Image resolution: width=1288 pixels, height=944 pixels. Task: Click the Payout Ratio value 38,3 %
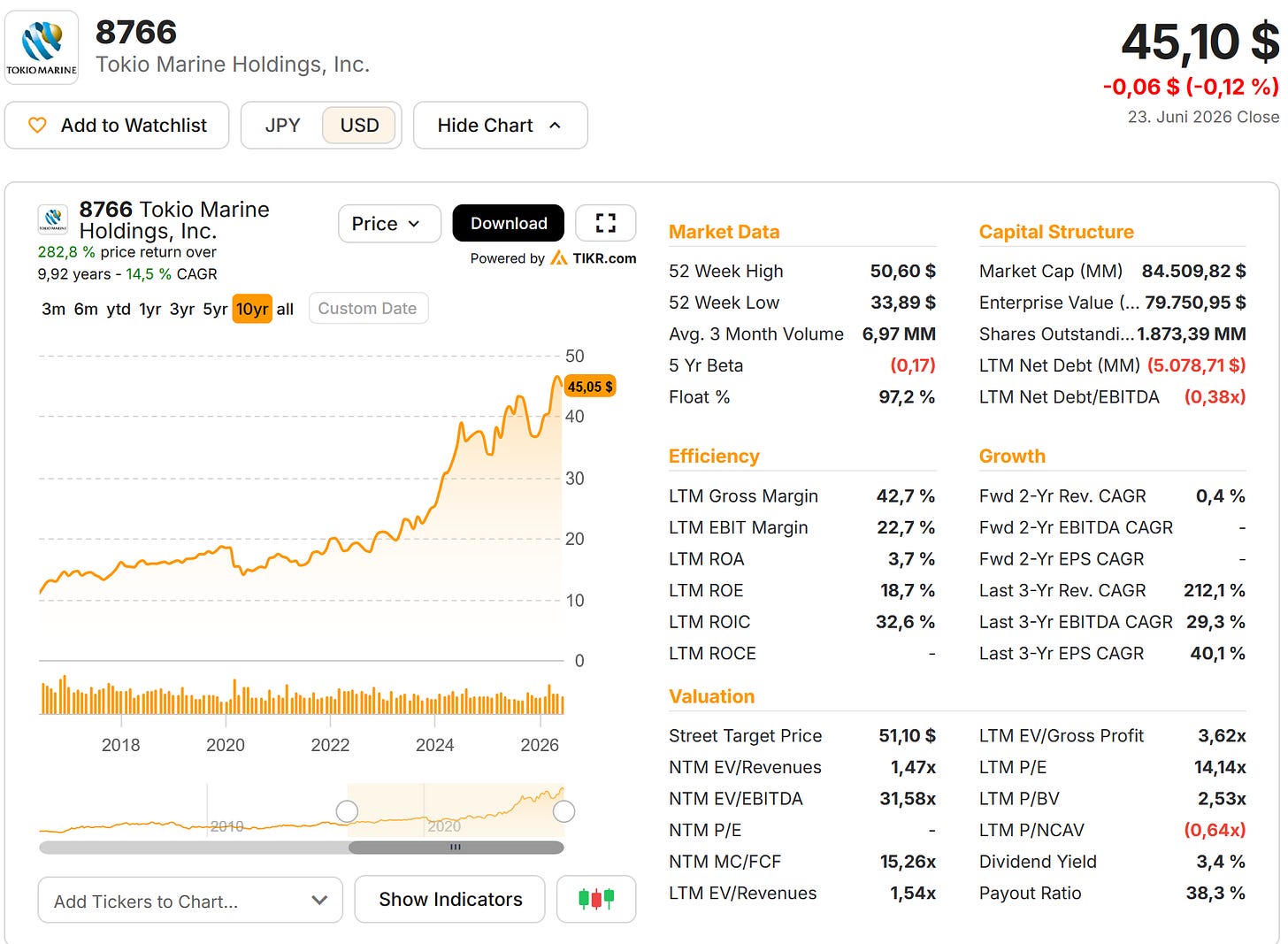[1215, 894]
